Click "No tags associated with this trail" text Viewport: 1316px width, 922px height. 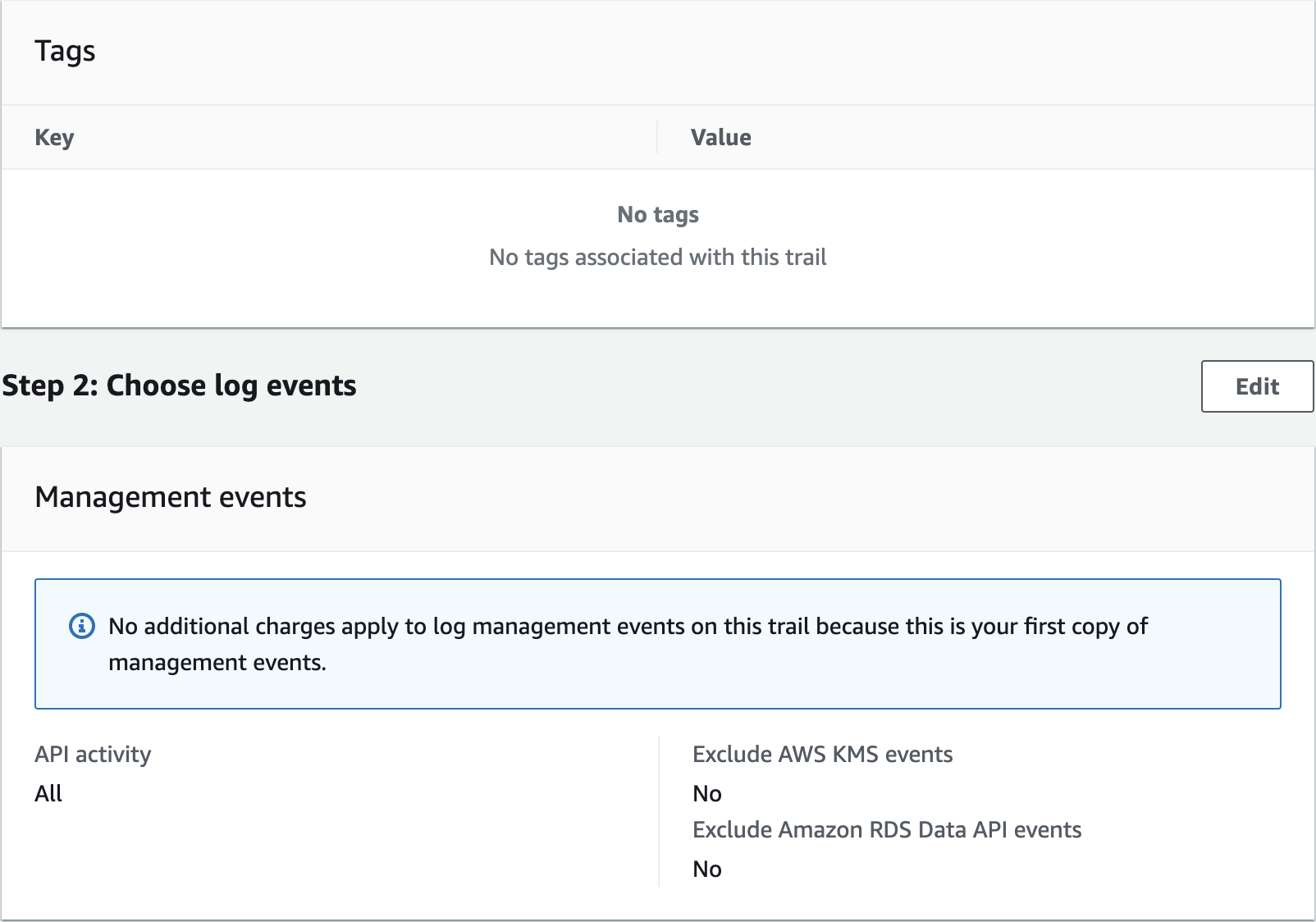(x=658, y=258)
